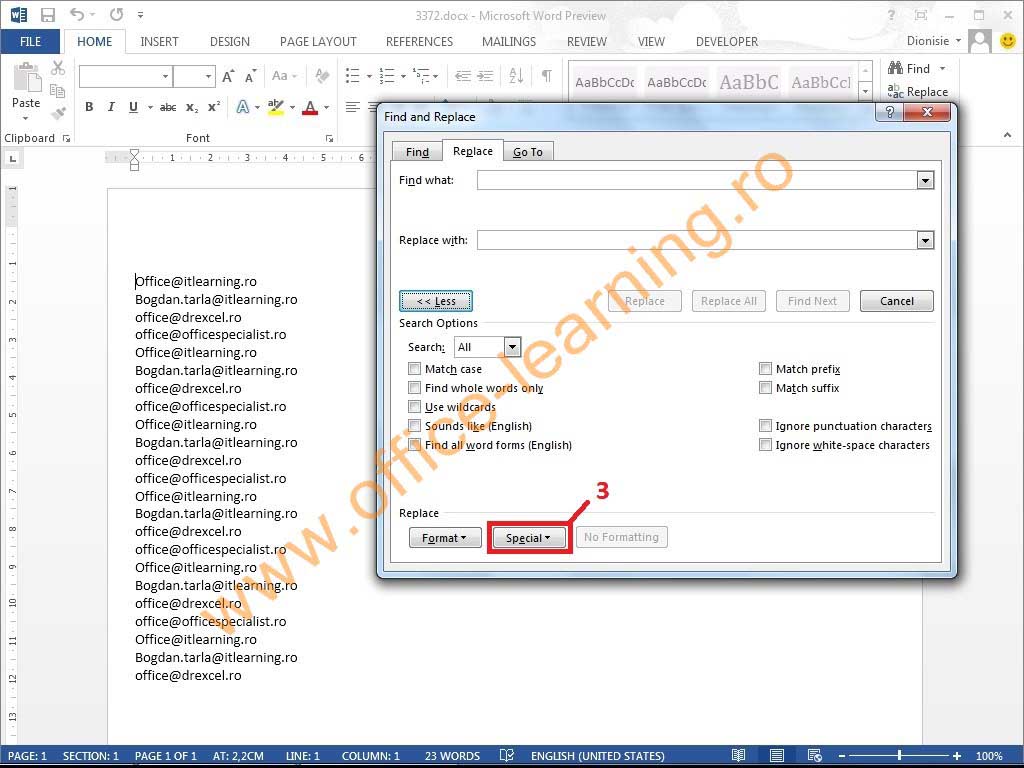Click the Cancel button
The image size is (1024, 768).
pyautogui.click(x=897, y=301)
